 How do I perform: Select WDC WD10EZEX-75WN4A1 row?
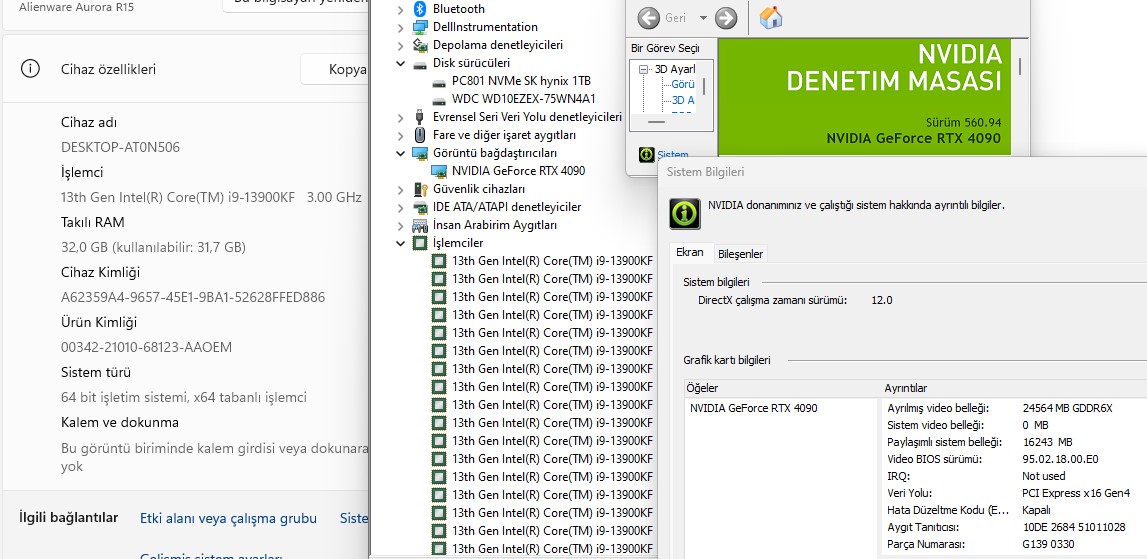click(523, 99)
